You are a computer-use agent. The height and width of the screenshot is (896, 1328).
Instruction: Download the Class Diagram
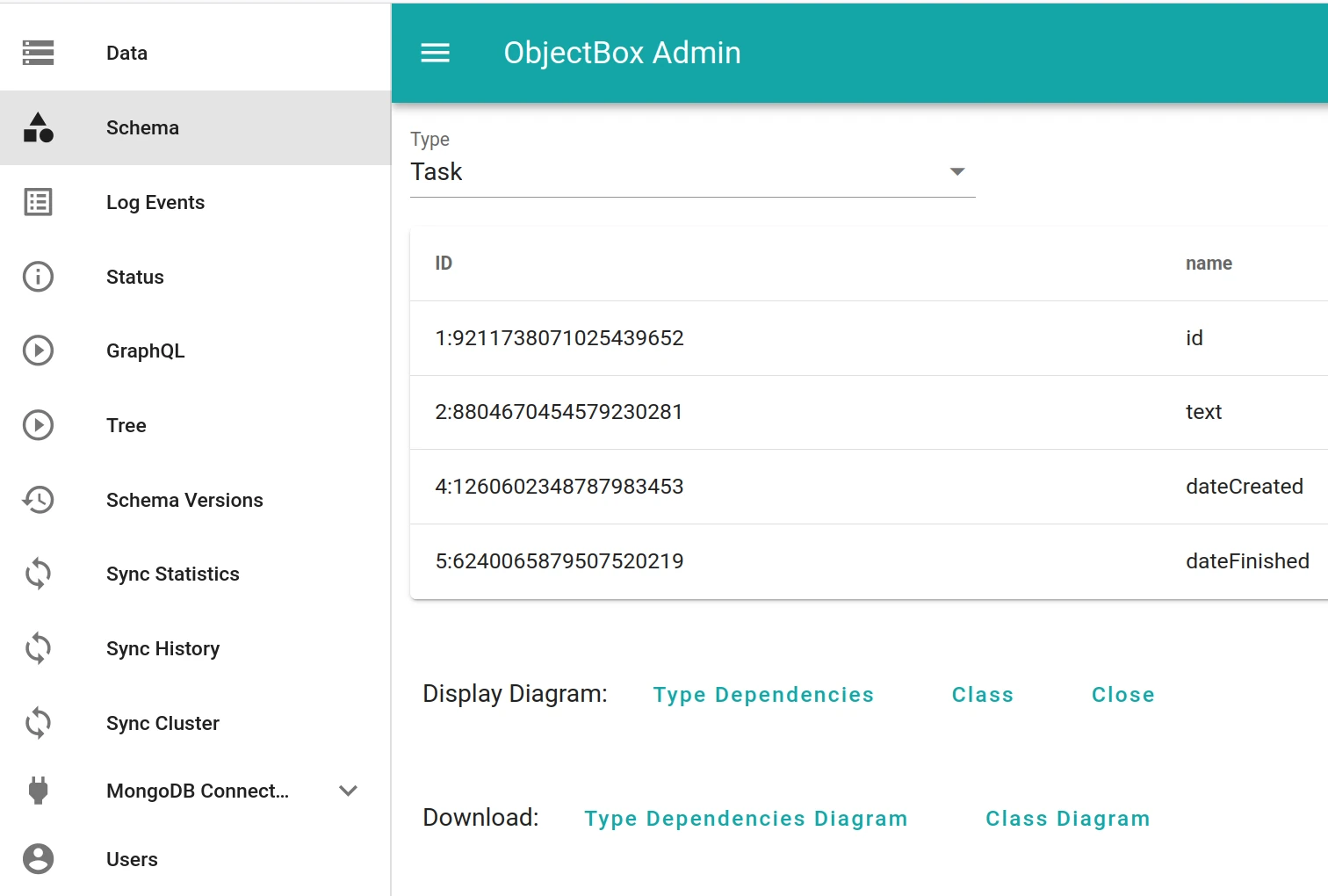point(1067,818)
